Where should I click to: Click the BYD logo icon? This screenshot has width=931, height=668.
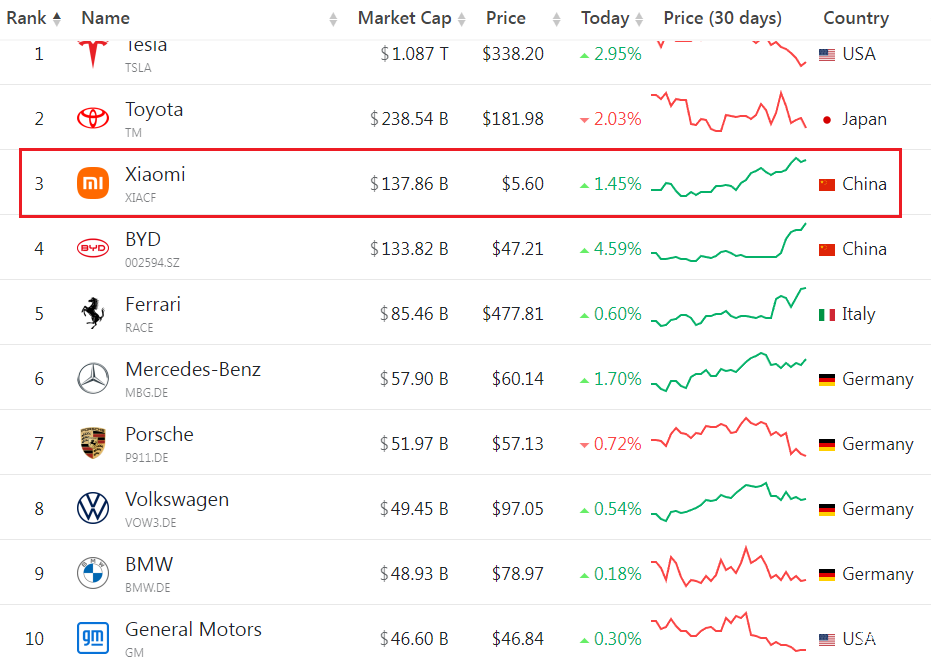93,249
